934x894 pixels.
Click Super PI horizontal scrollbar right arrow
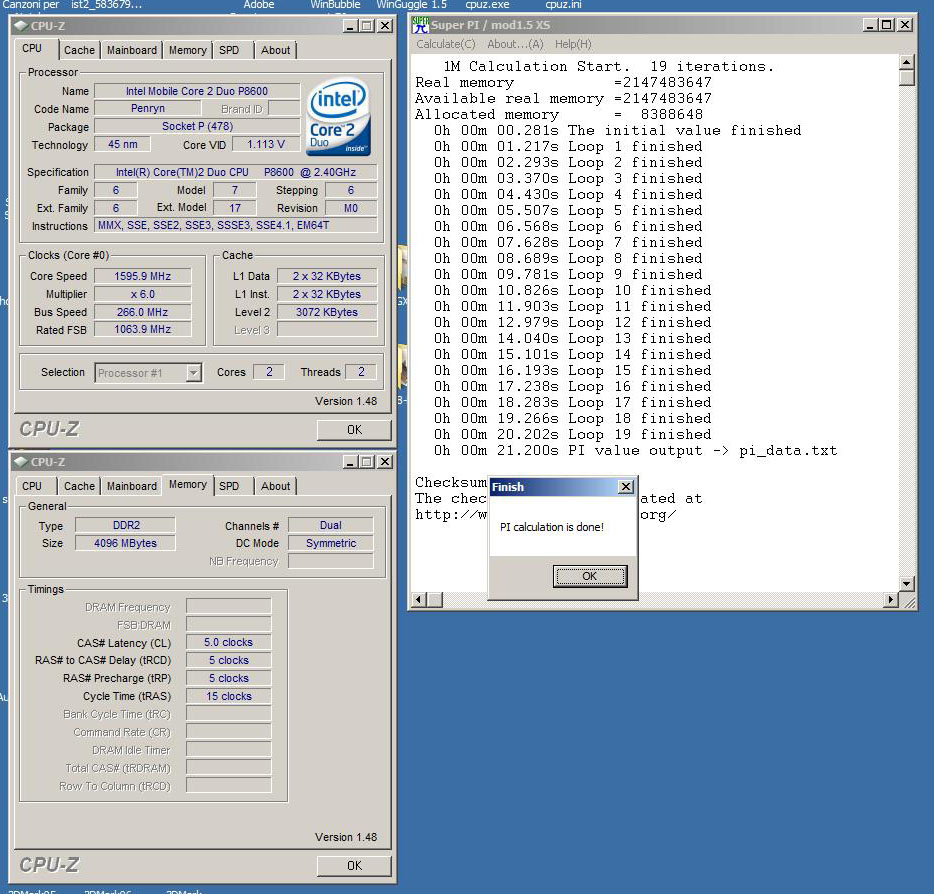coord(891,600)
